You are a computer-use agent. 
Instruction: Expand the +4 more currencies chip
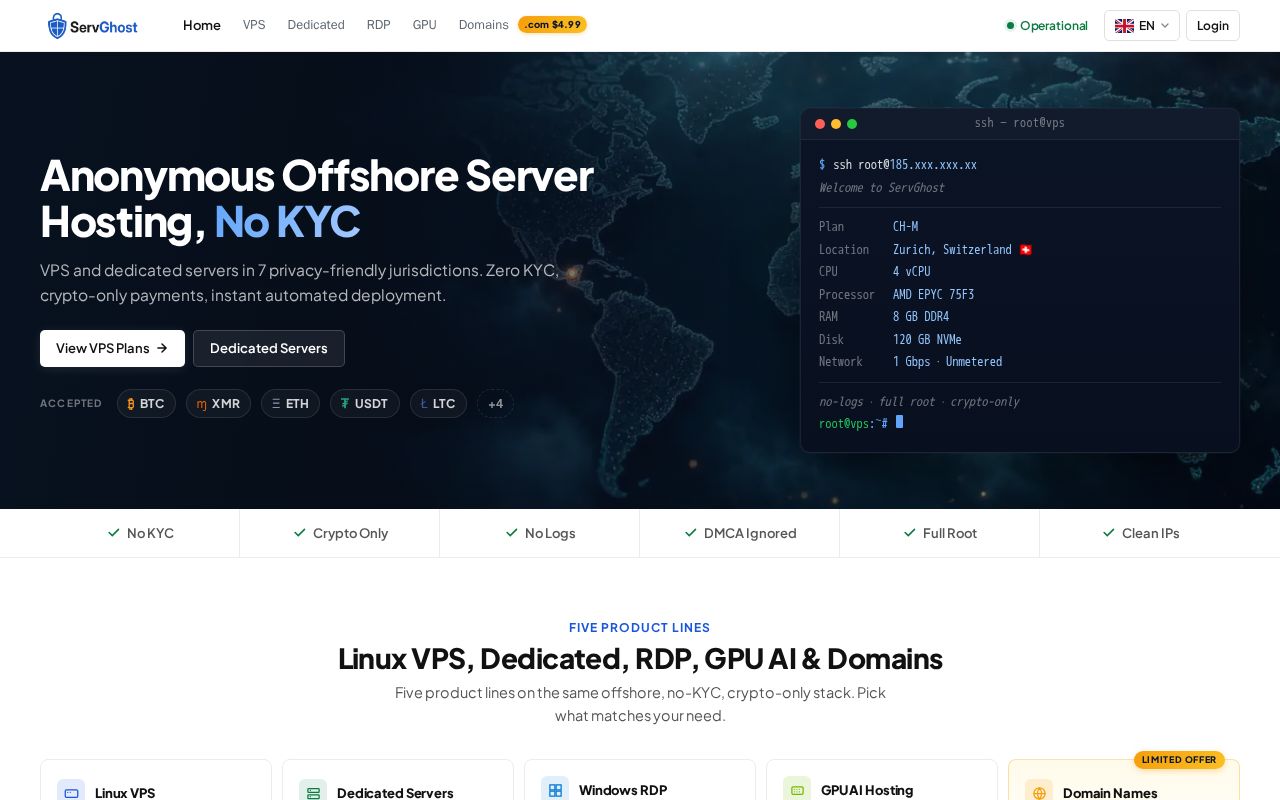(x=495, y=404)
